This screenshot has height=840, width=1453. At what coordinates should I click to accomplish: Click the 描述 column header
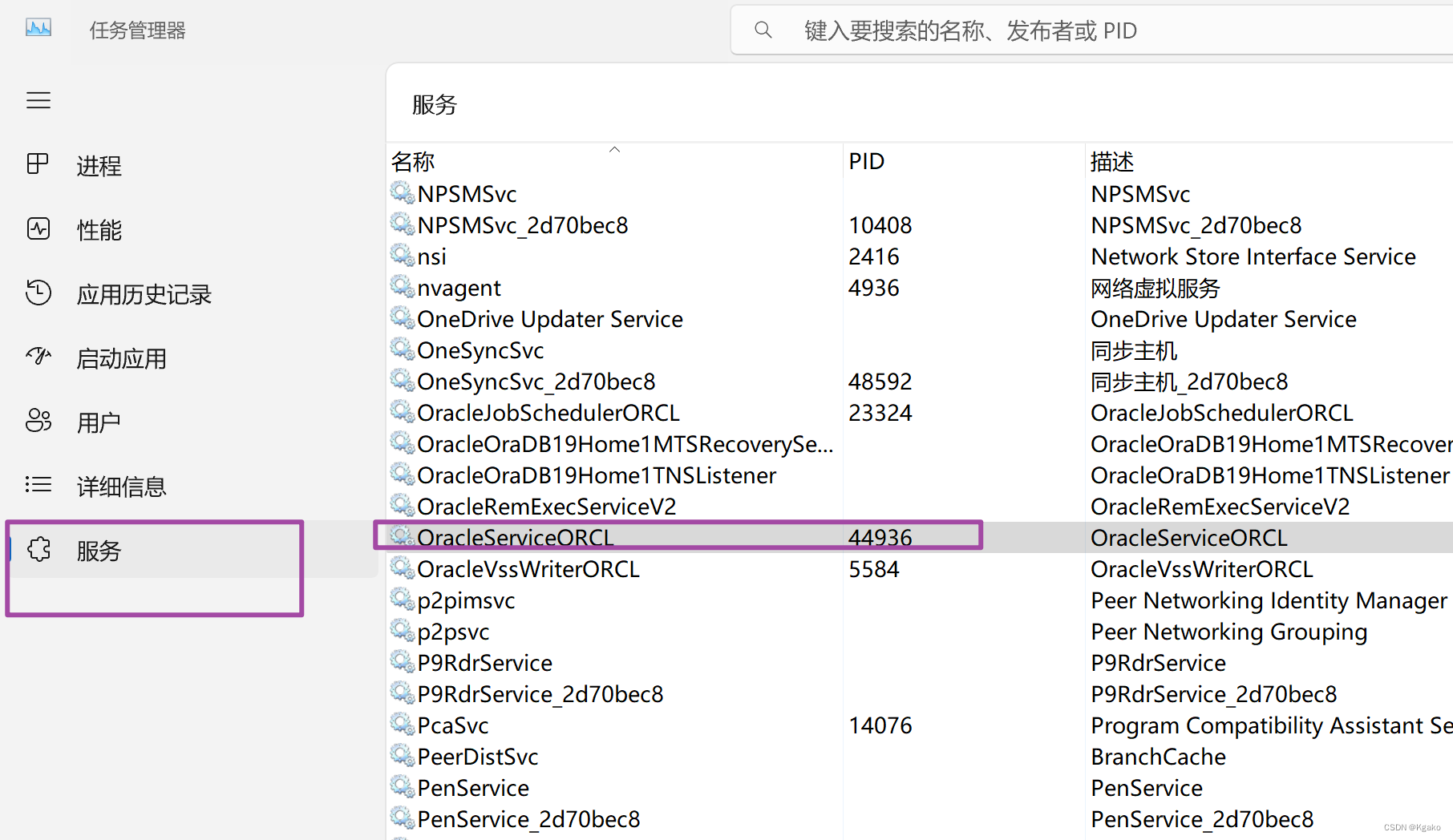click(x=1111, y=161)
